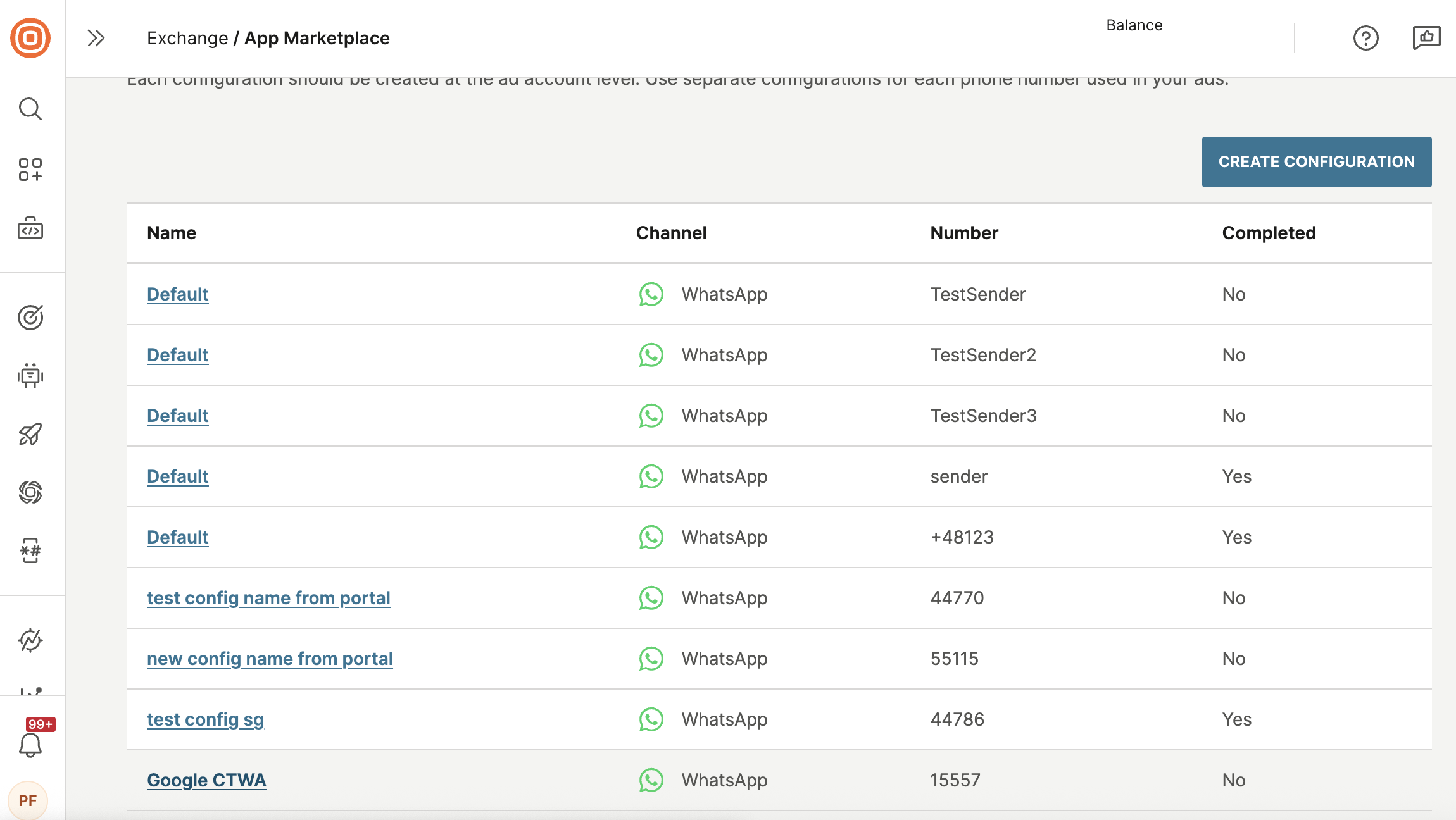Open the Google CTWA configuration link

[206, 780]
